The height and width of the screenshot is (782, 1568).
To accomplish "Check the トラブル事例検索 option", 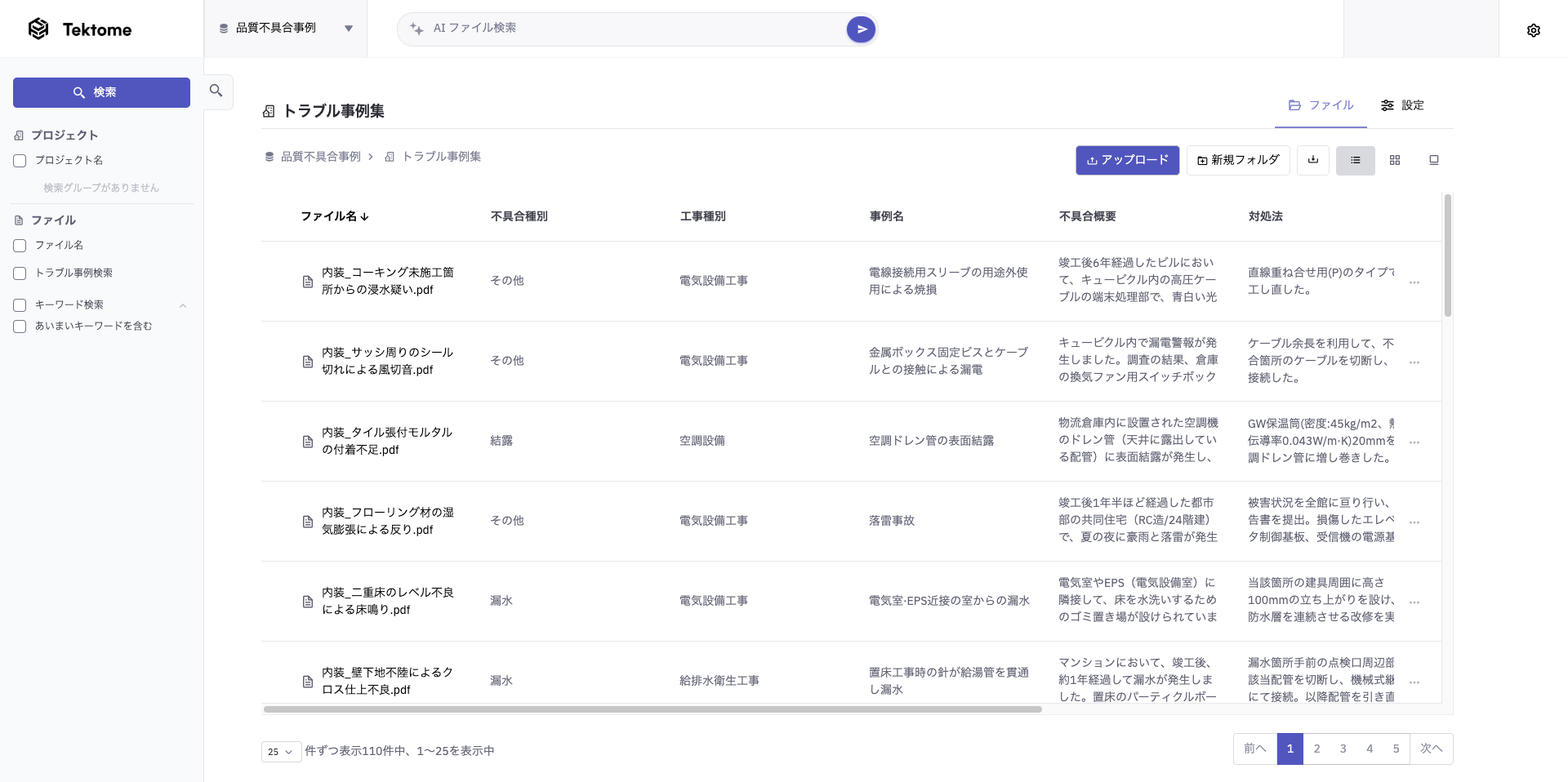I will 20,273.
